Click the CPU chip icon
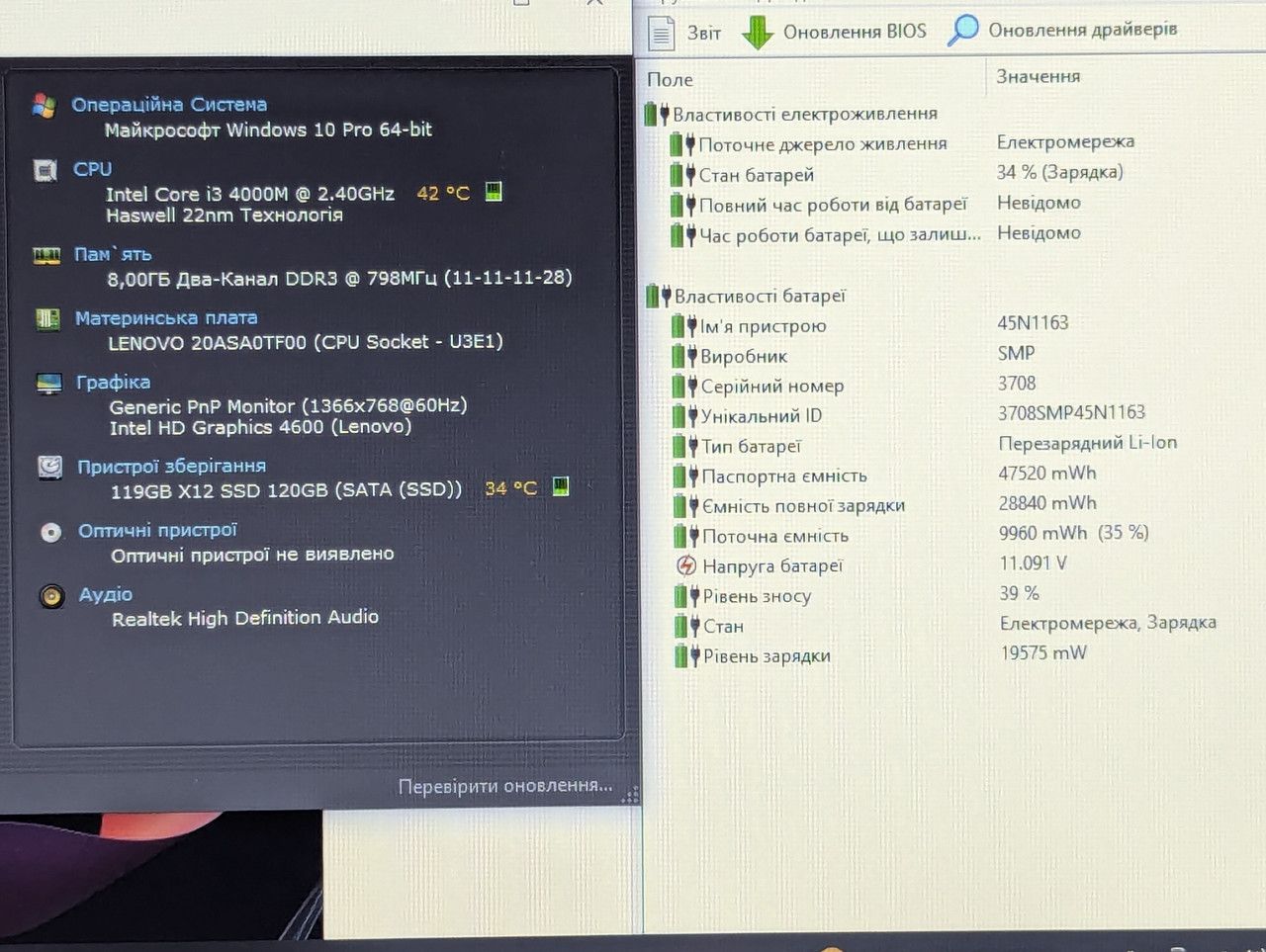 tap(45, 170)
